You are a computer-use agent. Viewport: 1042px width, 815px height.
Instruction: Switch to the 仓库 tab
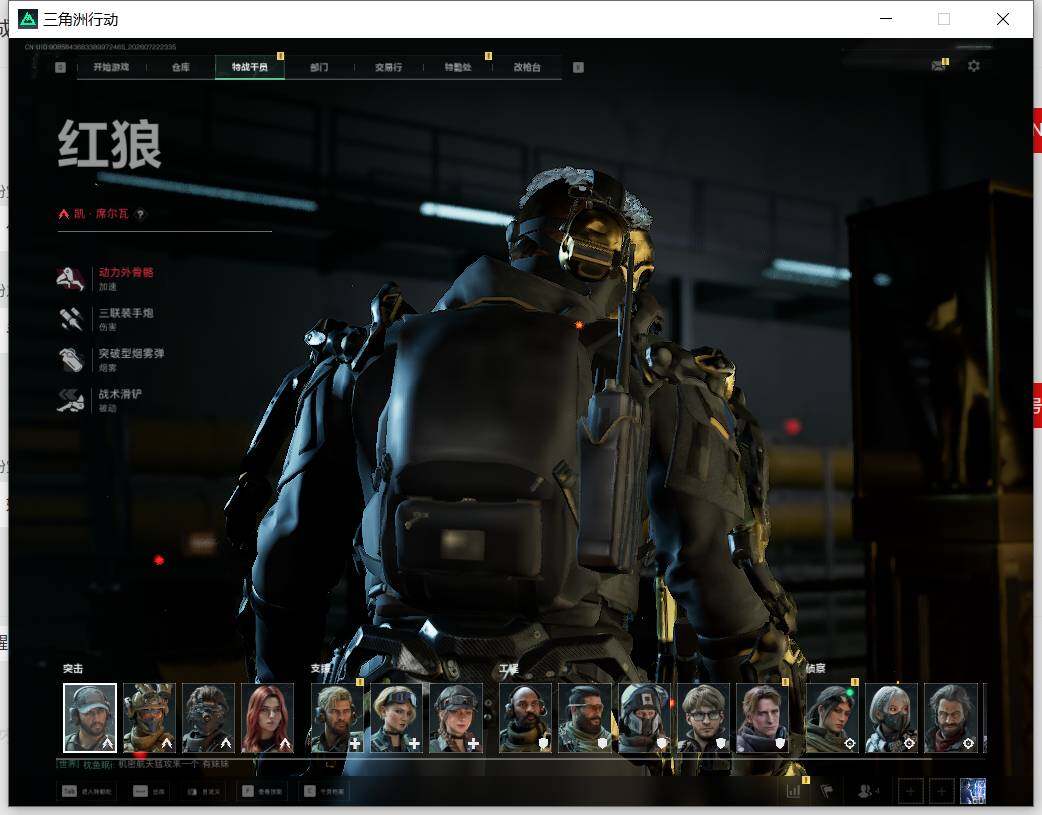tap(181, 67)
